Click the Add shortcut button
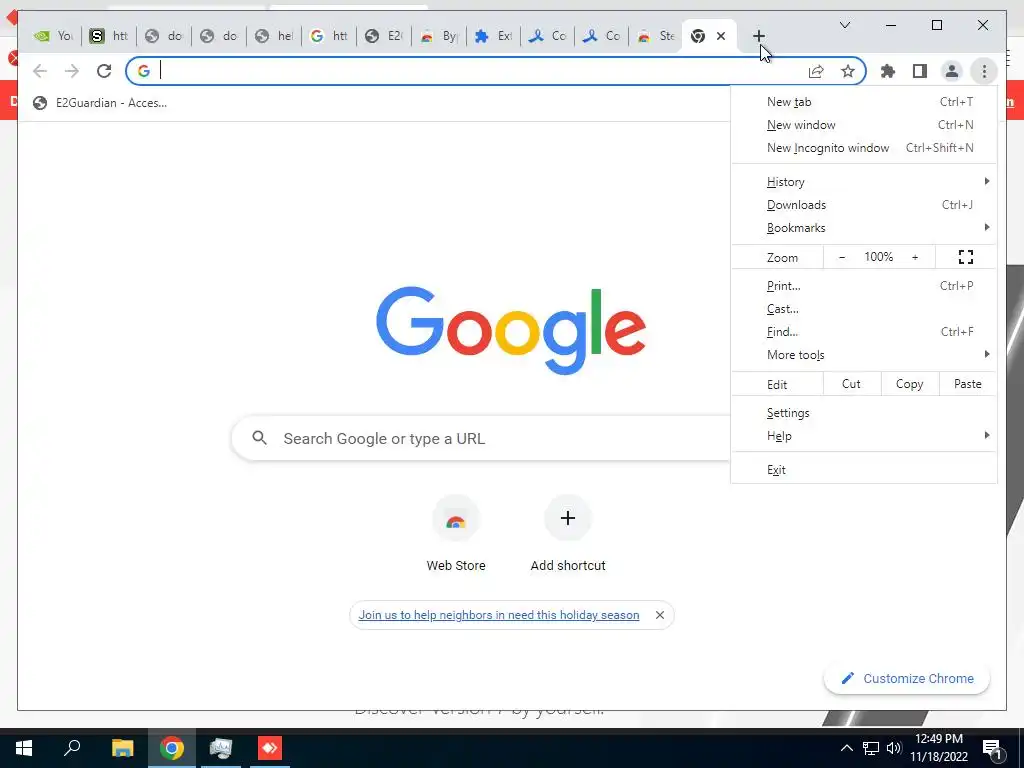 pos(568,535)
